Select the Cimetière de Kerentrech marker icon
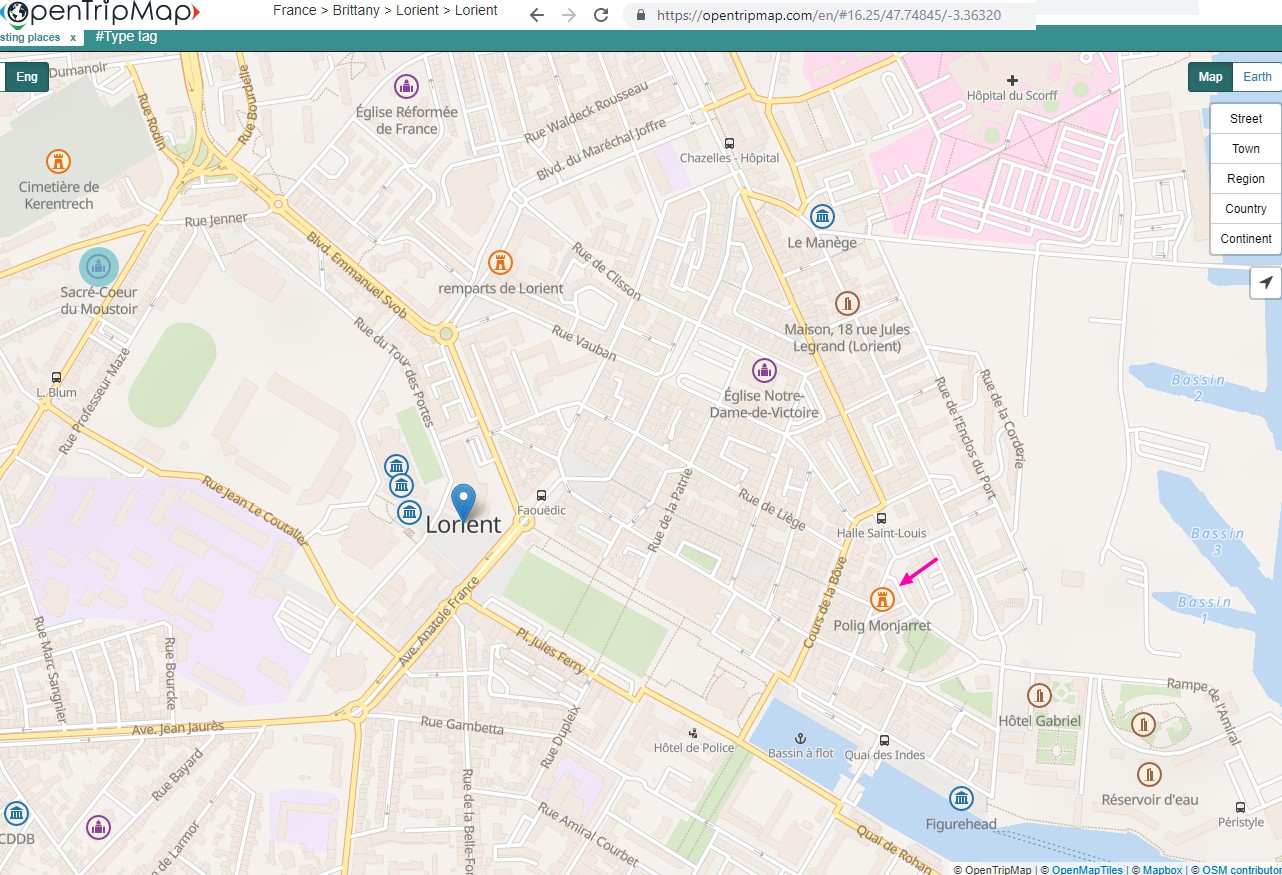Image resolution: width=1282 pixels, height=875 pixels. [x=59, y=161]
